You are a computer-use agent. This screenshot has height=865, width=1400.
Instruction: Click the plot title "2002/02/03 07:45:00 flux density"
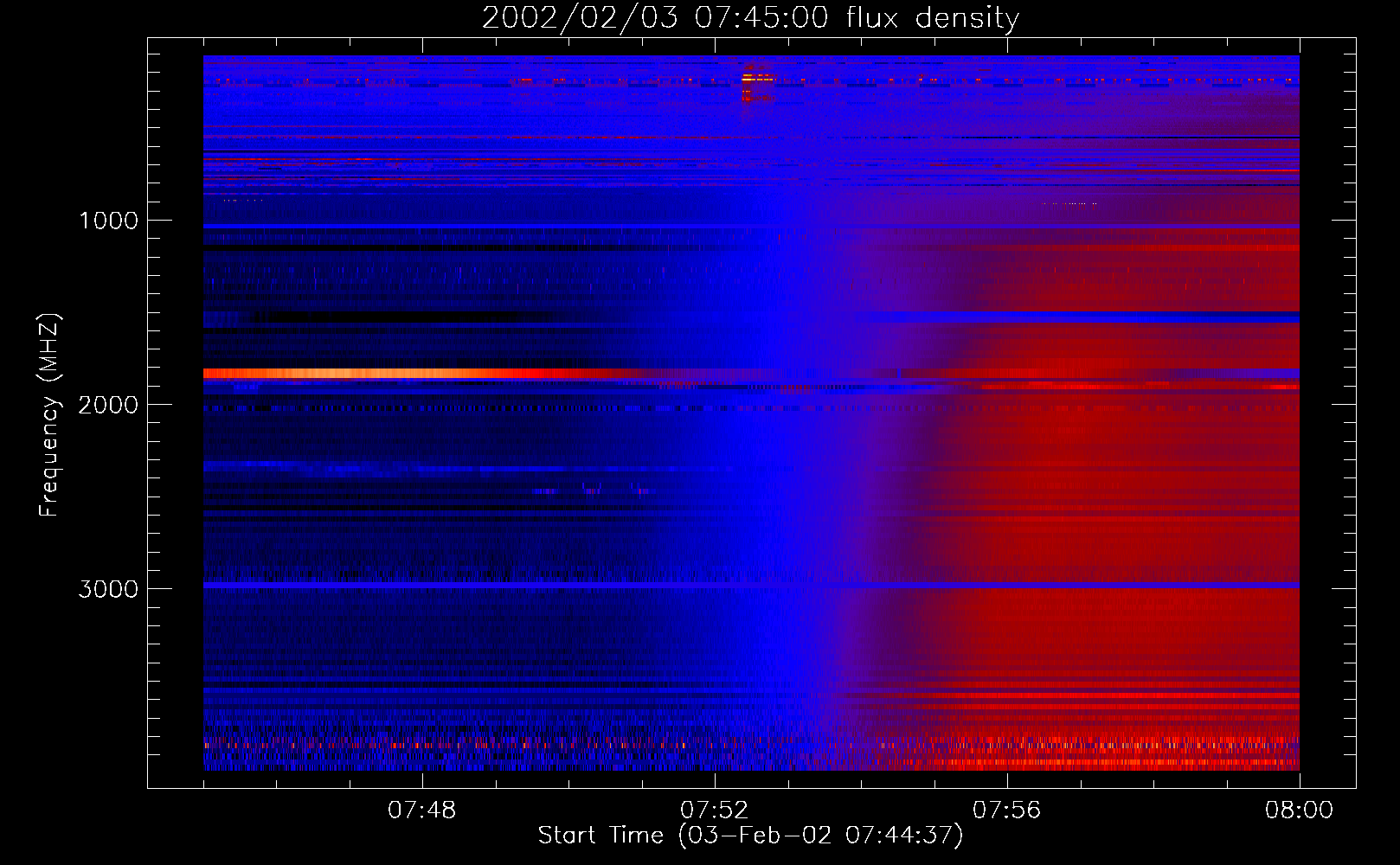[x=750, y=17]
